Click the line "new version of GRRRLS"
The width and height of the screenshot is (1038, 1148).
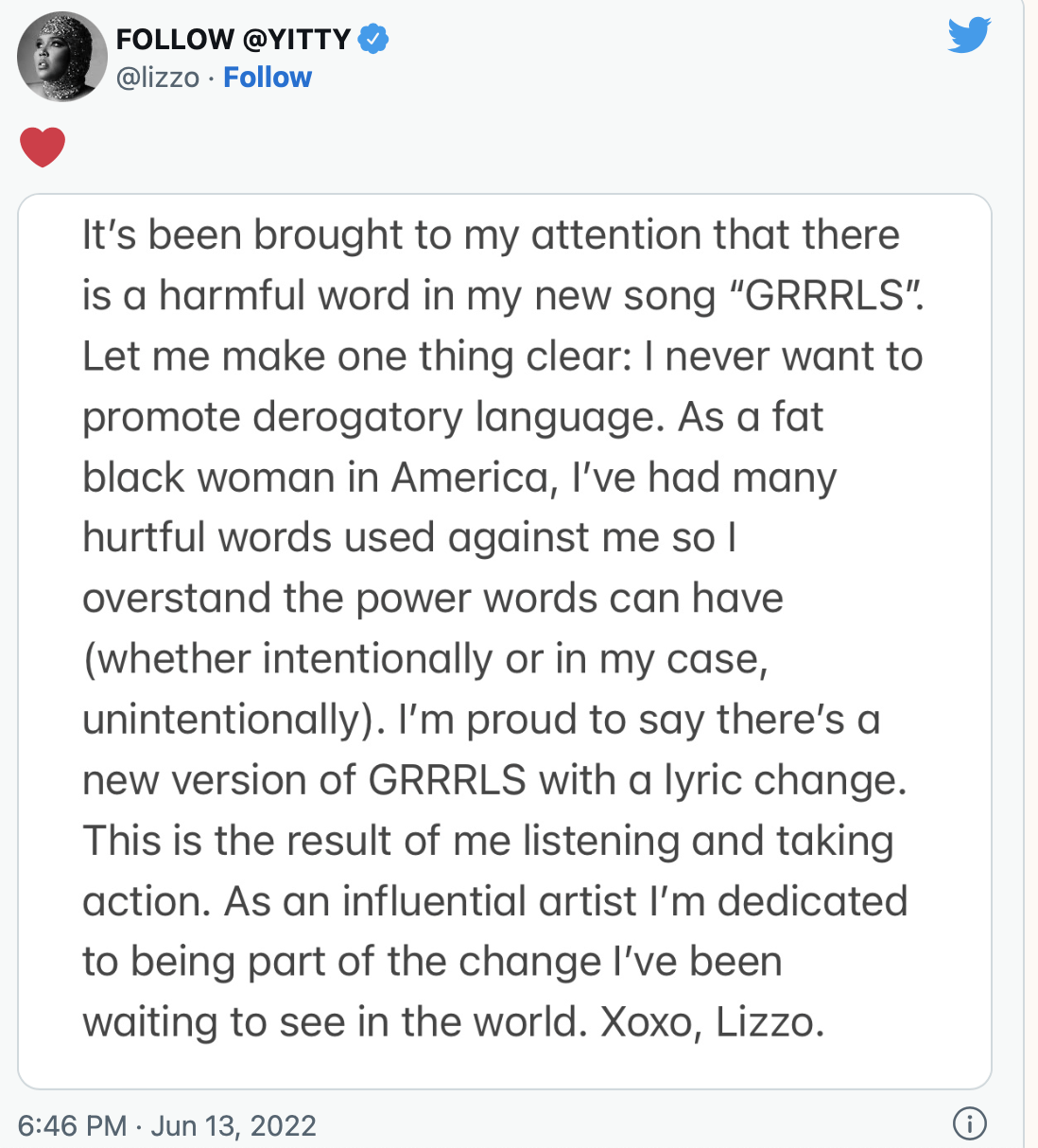[494, 780]
